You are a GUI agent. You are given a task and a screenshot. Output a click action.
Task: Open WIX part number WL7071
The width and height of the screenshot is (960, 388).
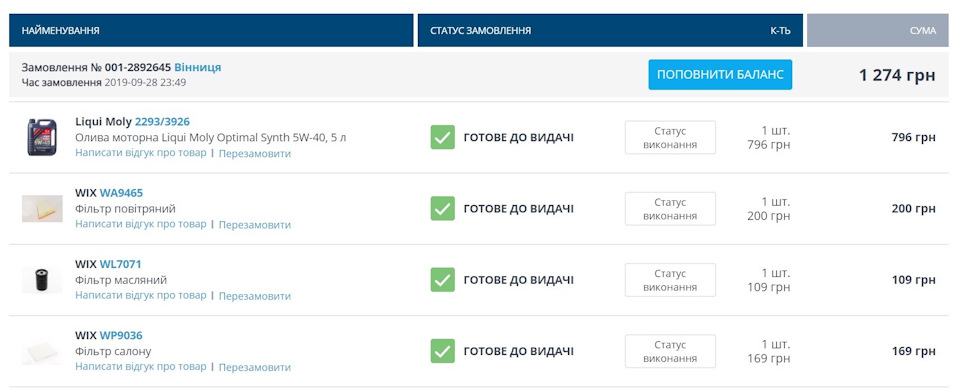[121, 264]
